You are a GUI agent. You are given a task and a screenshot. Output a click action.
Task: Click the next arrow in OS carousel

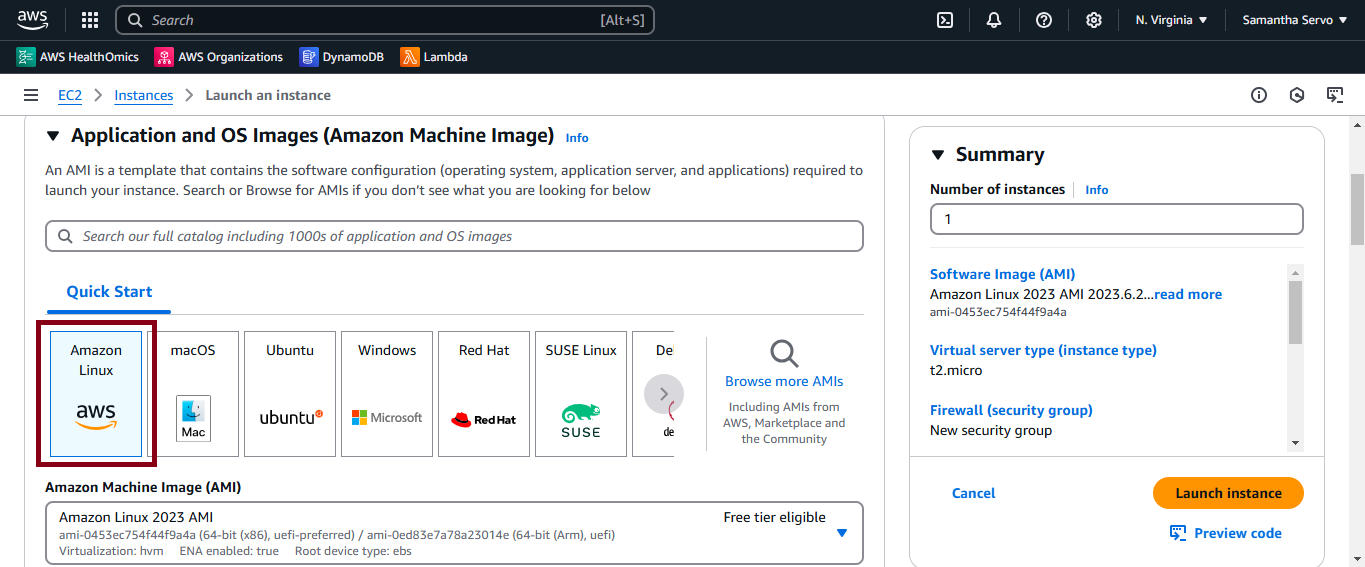point(664,394)
